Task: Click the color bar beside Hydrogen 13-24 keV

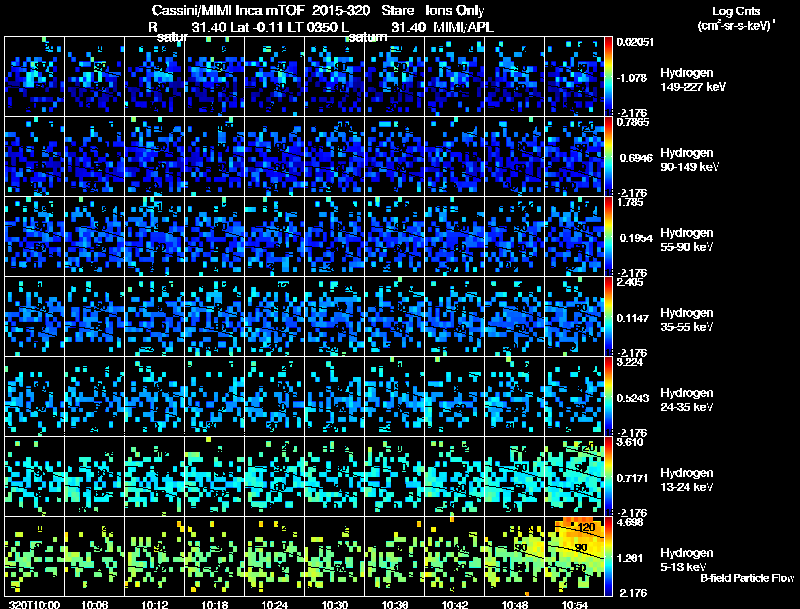Action: click(609, 476)
